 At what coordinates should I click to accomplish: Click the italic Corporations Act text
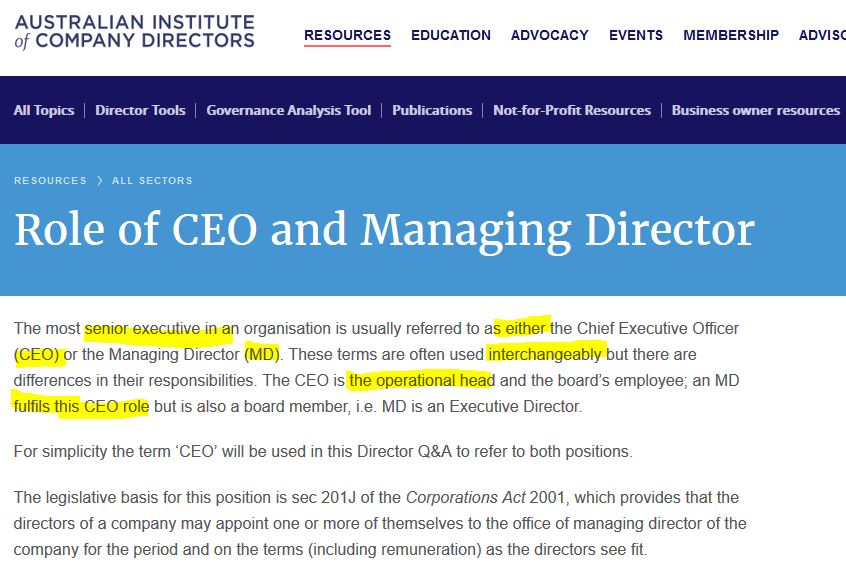click(466, 497)
